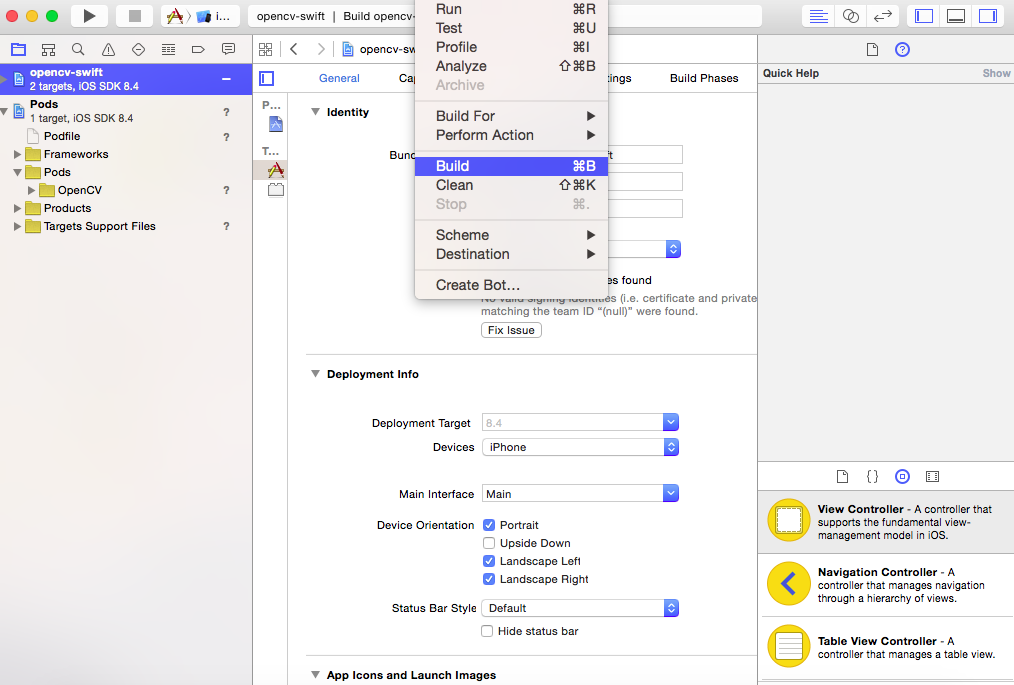Image resolution: width=1014 pixels, height=685 pixels.
Task: Choose Clean from the Product menu
Action: 454,185
